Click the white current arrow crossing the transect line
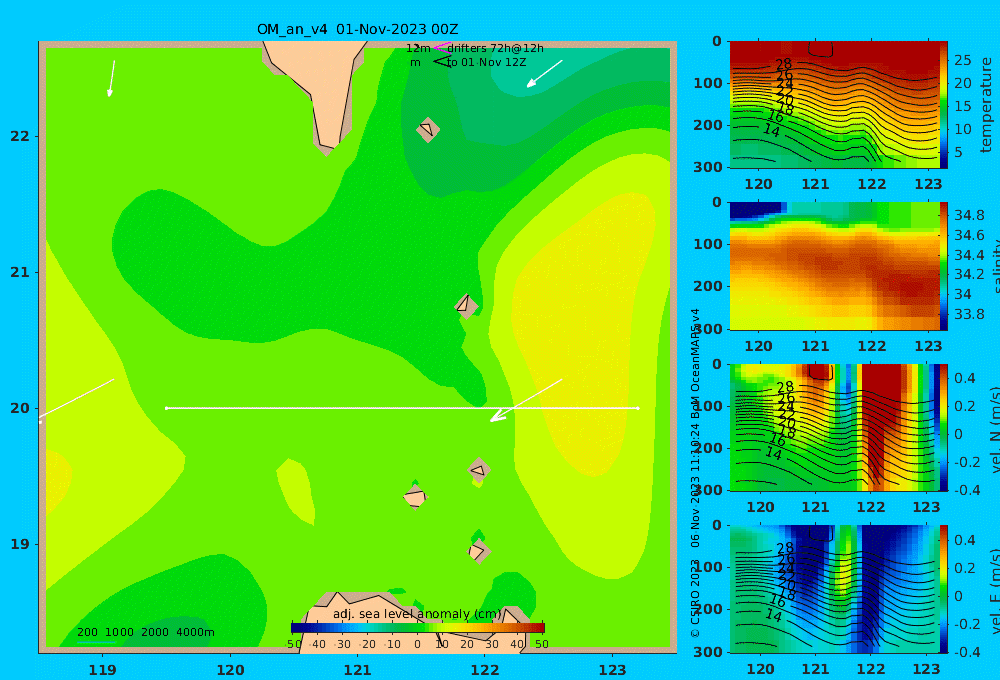 coord(526,401)
